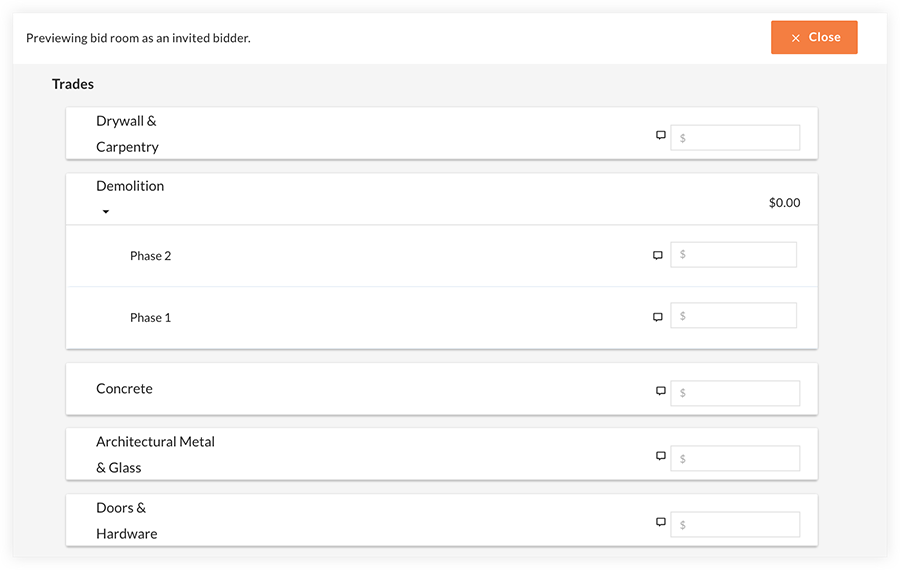
Task: Click the Demolition $0.00 total
Action: [785, 203]
